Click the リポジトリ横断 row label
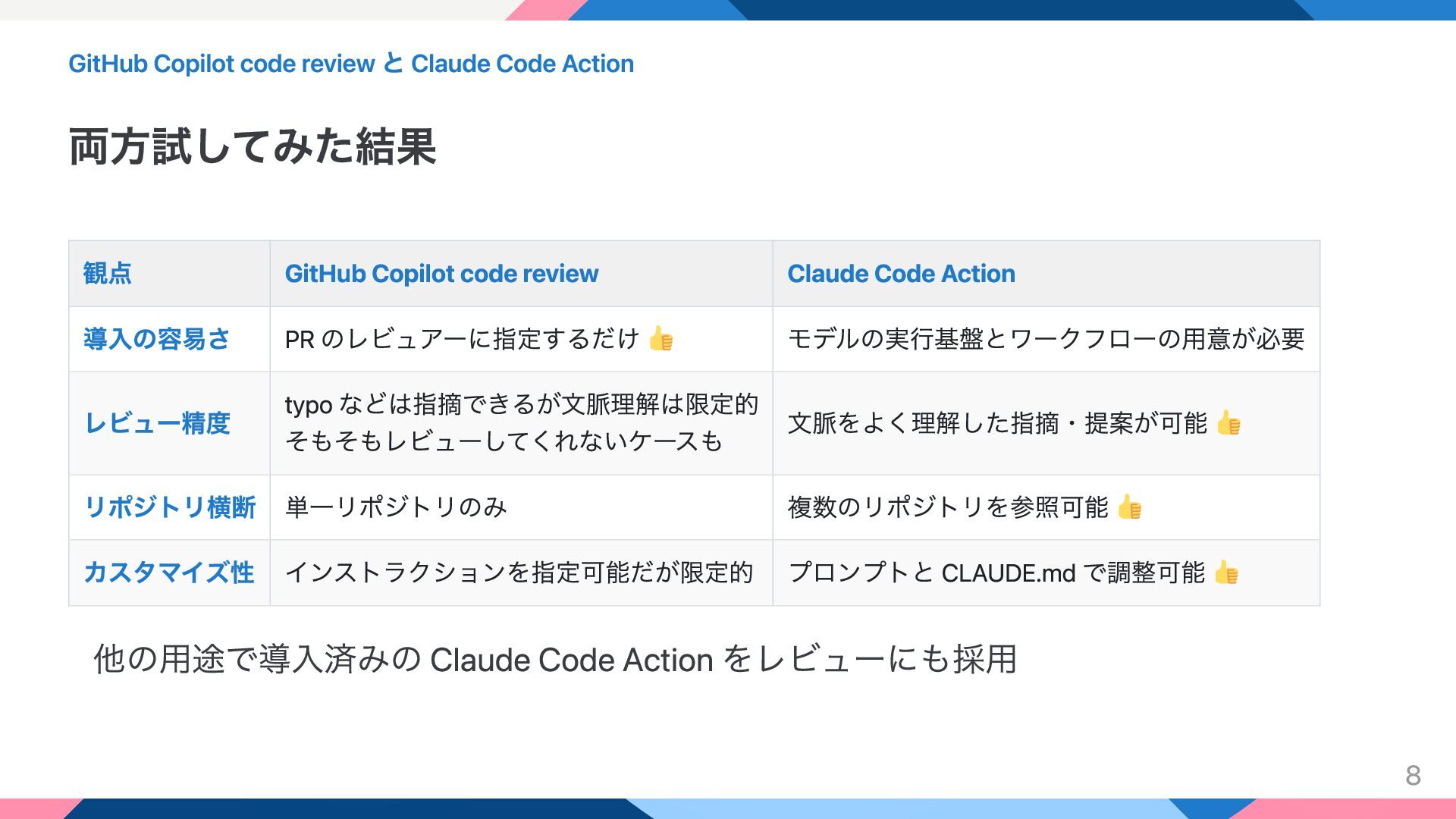The image size is (1456, 819). [x=170, y=507]
